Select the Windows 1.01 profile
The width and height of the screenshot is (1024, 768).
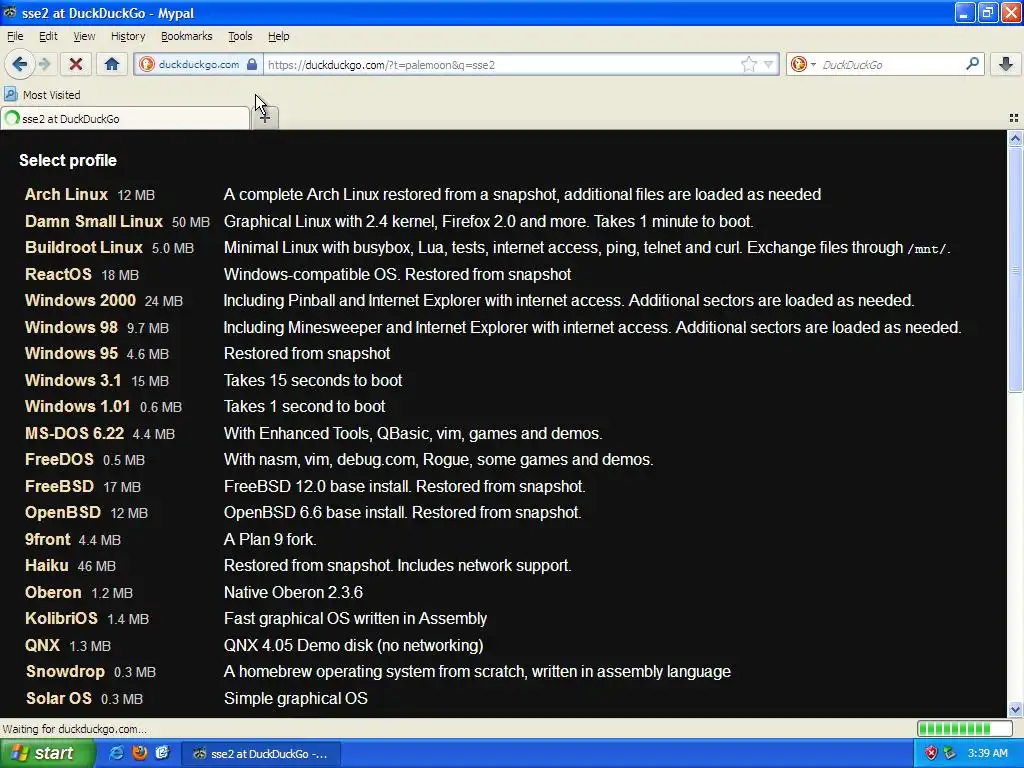click(x=77, y=406)
